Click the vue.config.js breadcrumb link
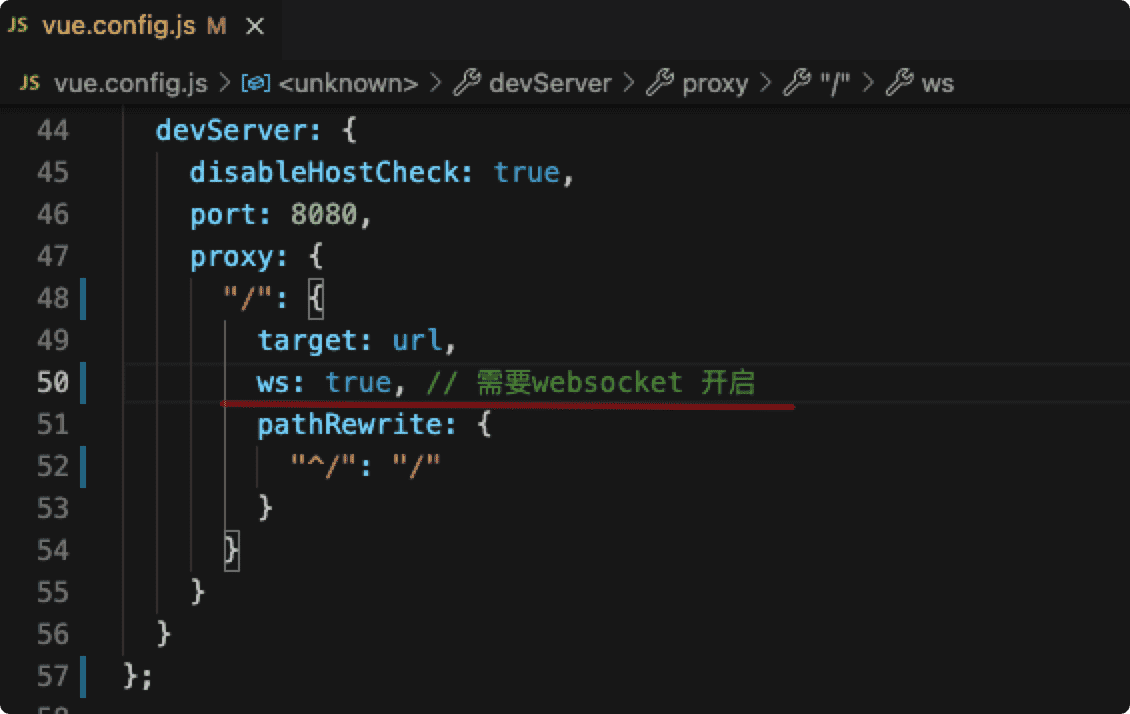Viewport: 1130px width, 714px height. pyautogui.click(x=131, y=84)
